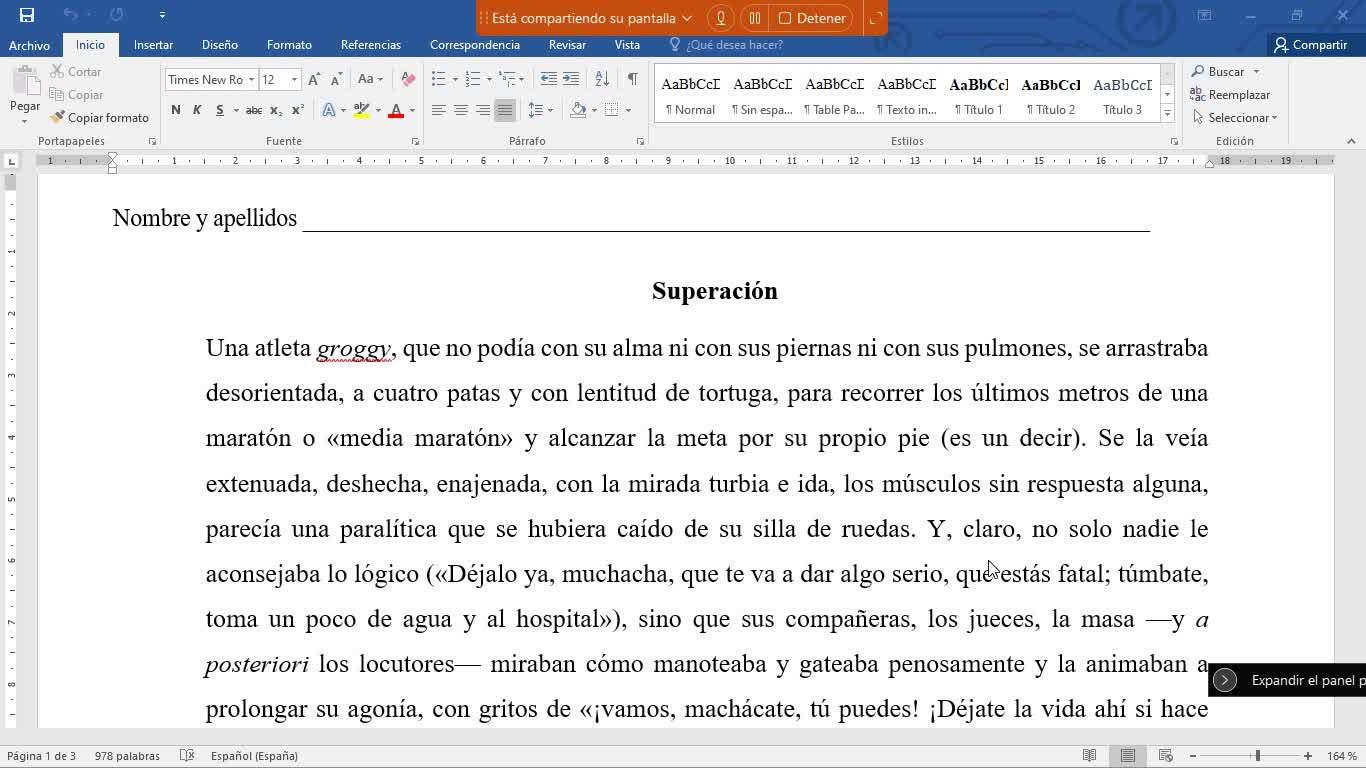
Task: Cut selection with Cortar
Action: 76,72
